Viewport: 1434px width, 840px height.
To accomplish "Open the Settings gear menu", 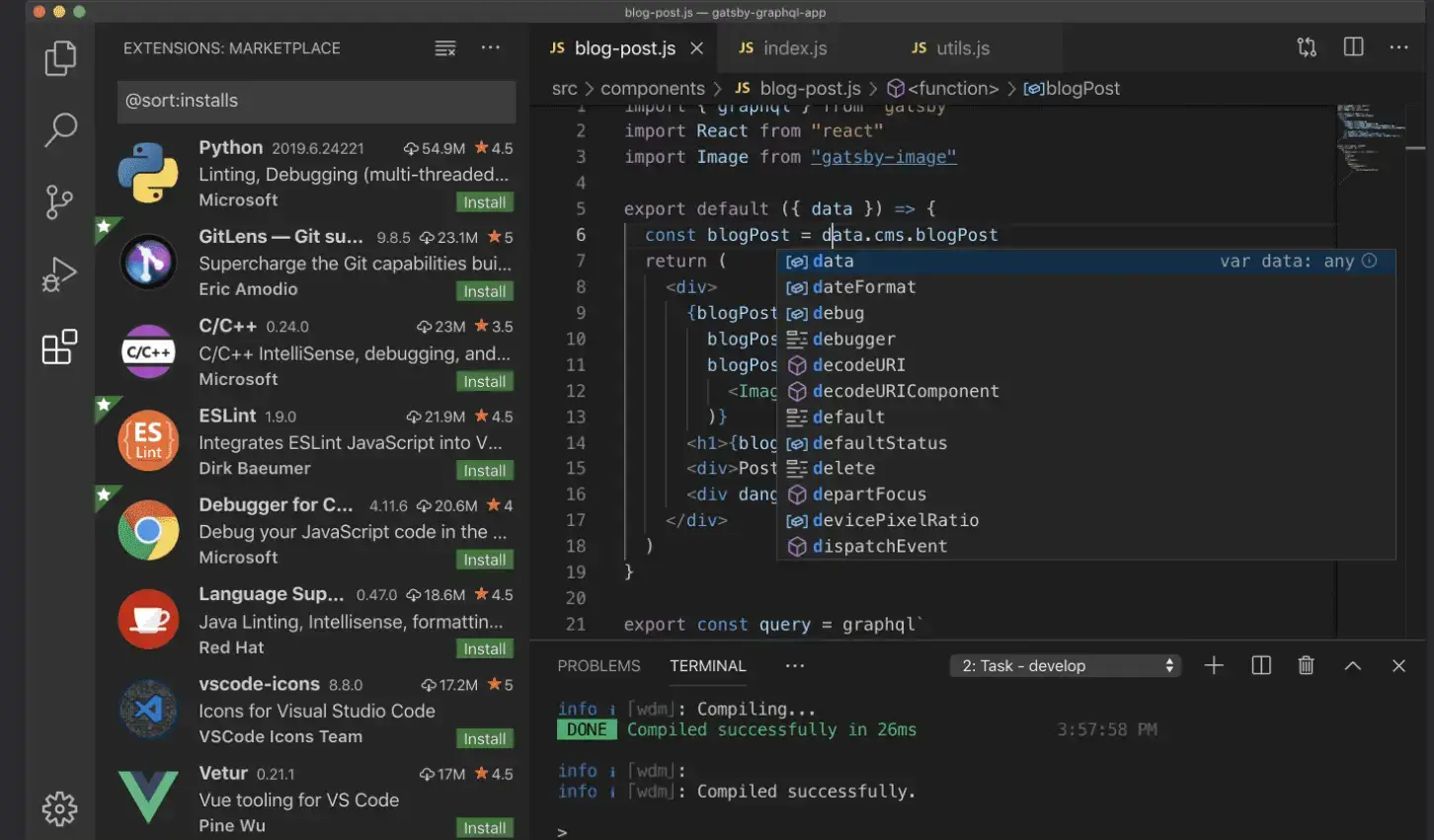I will coord(59,808).
